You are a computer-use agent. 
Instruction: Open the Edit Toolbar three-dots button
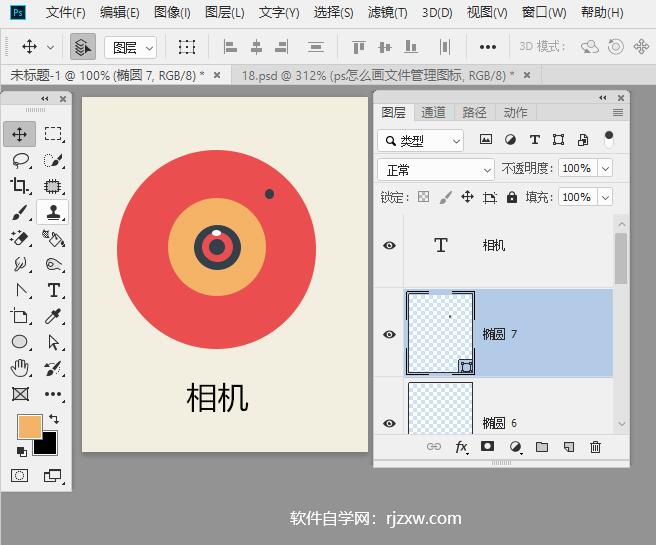point(53,394)
